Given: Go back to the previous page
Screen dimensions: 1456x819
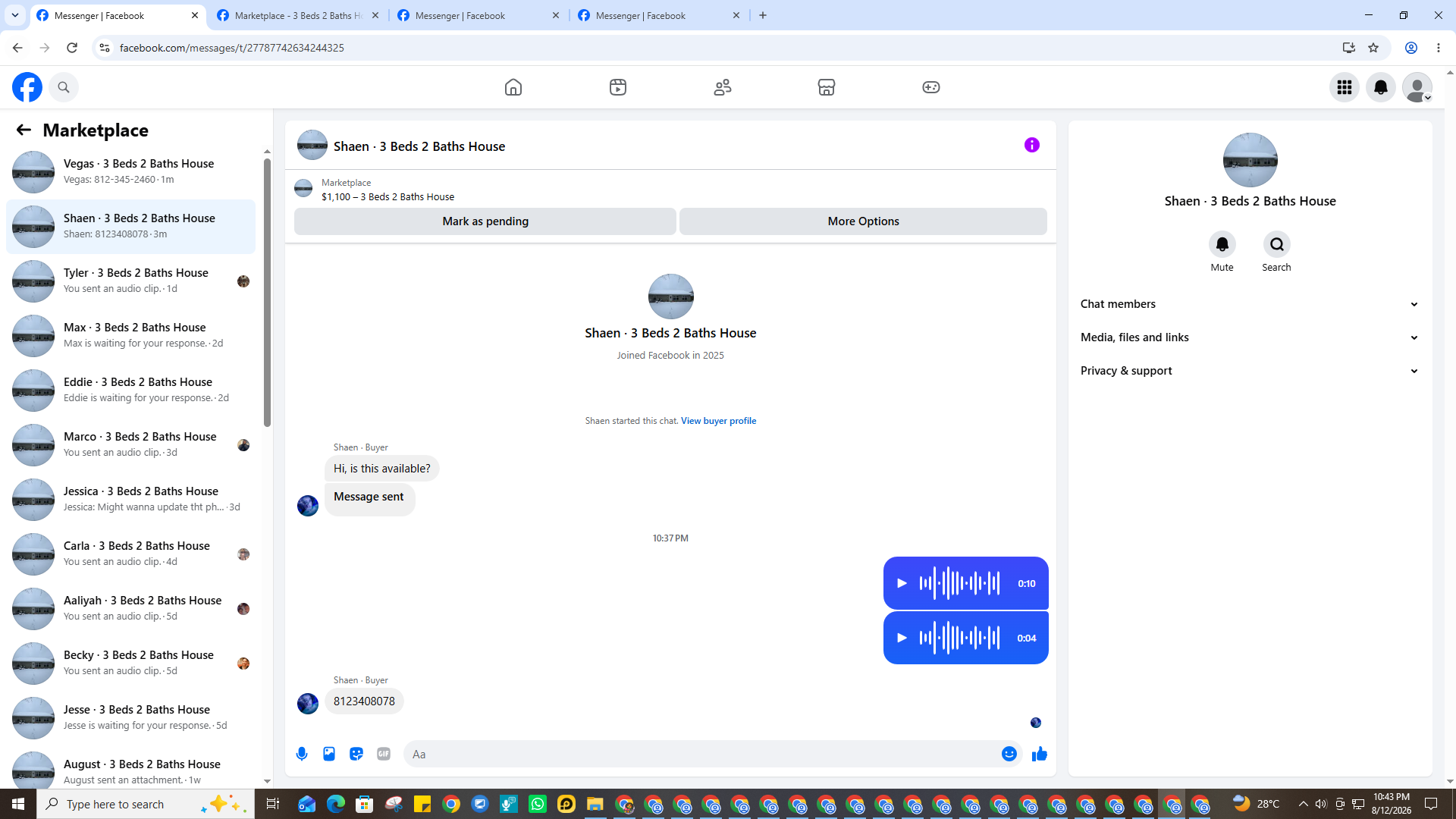Looking at the screenshot, I should tap(17, 48).
